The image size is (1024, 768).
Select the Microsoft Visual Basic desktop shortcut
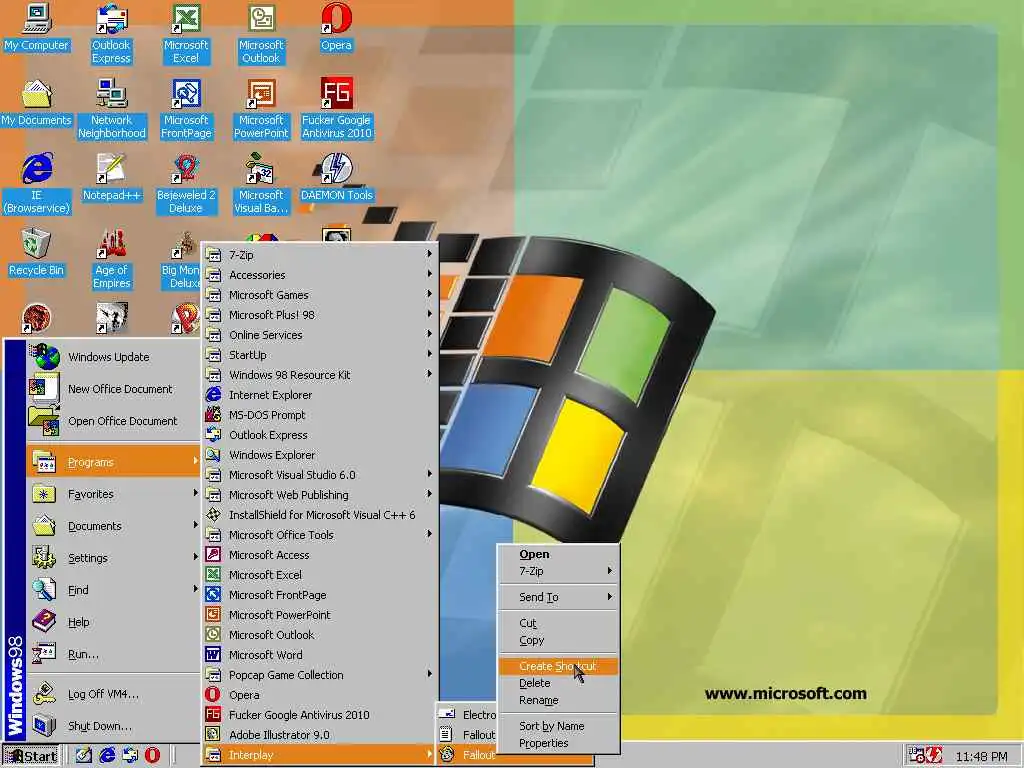[261, 184]
